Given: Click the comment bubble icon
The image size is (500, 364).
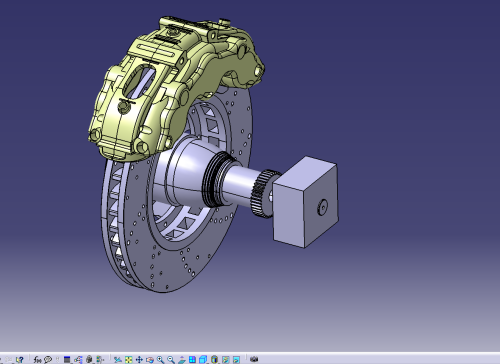Looking at the screenshot, I should [x=48, y=360].
